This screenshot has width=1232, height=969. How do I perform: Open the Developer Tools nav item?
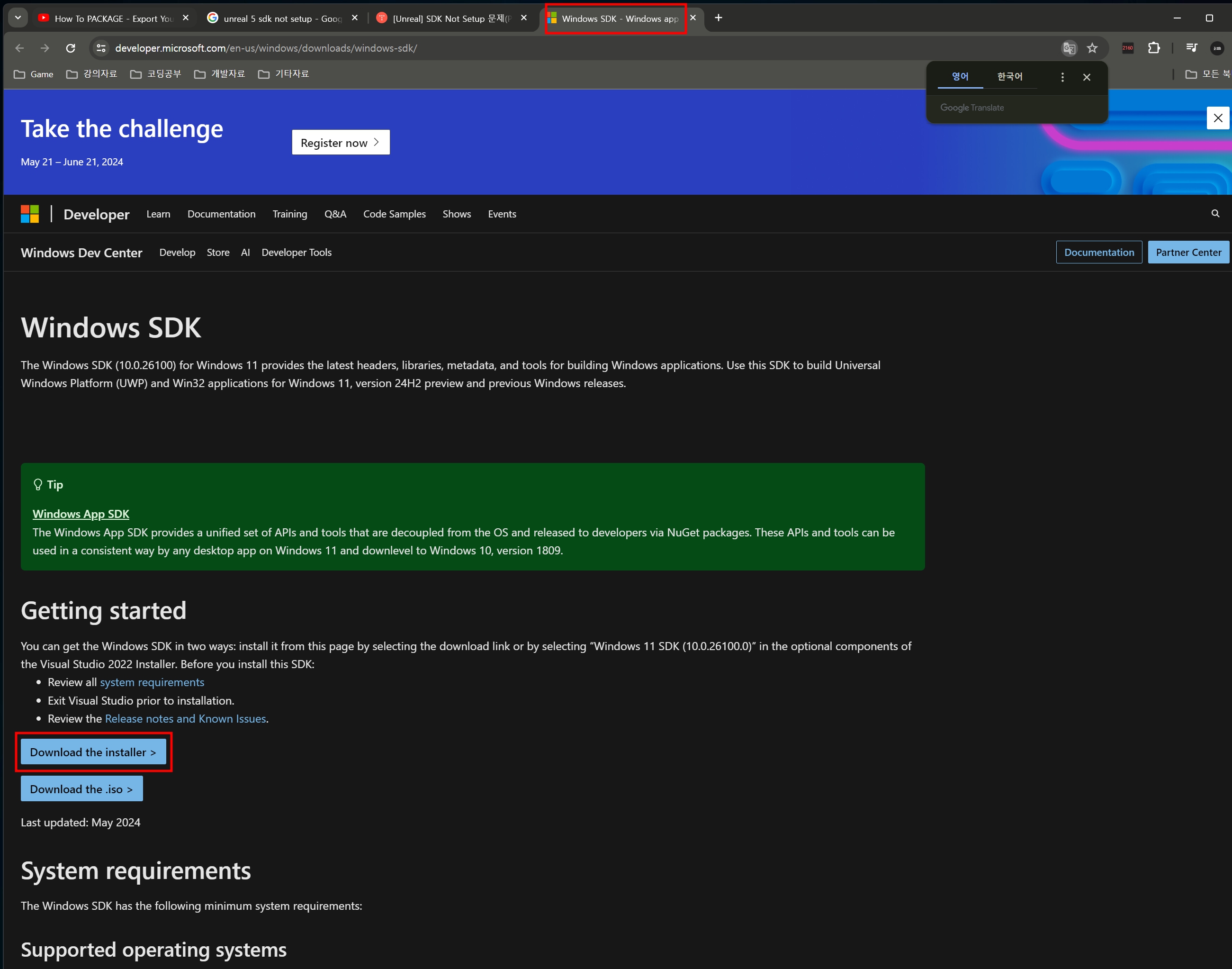point(297,253)
